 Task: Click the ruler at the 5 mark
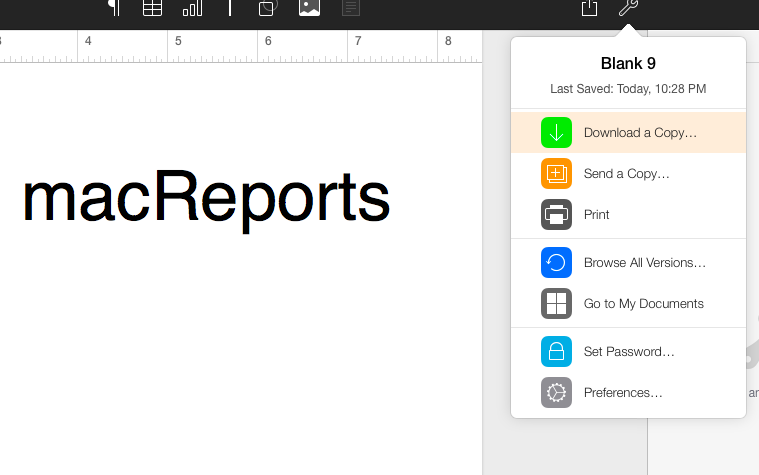178,41
